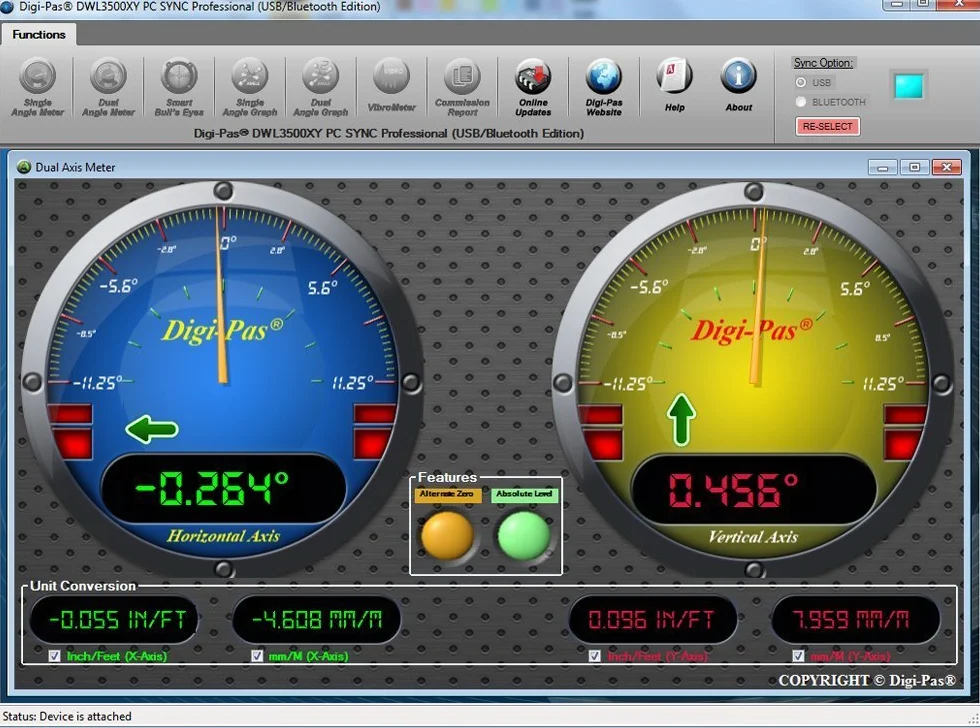Screen dimensions: 980x728
Task: Toggle Inch/Feet (X-Axis) checkbox
Action: [x=54, y=656]
